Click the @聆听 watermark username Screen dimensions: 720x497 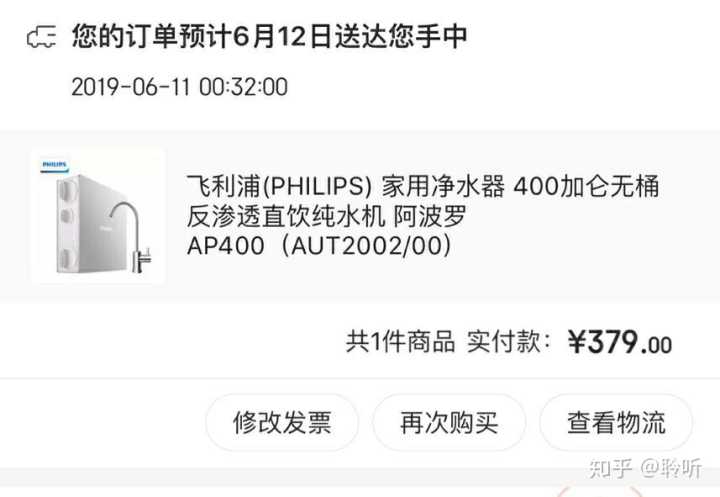671,469
